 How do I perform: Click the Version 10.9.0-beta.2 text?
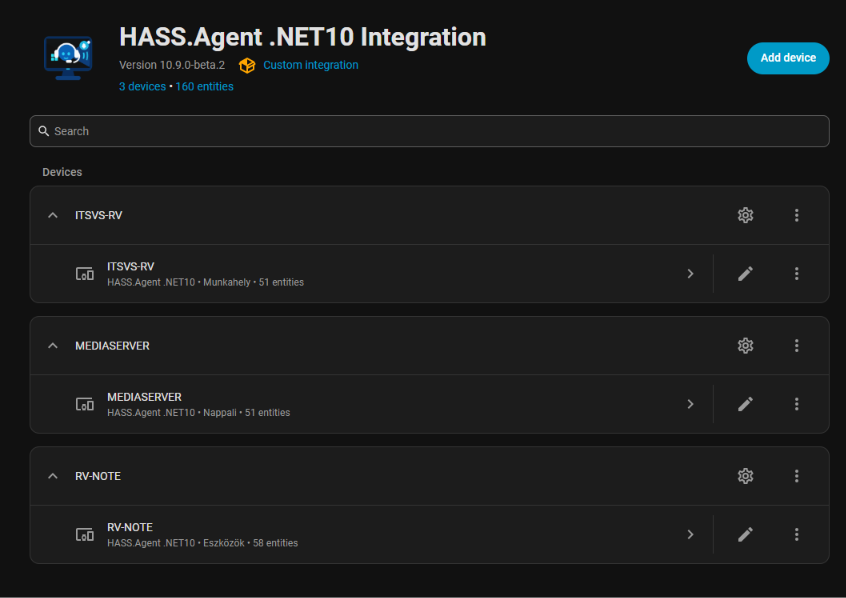(172, 65)
